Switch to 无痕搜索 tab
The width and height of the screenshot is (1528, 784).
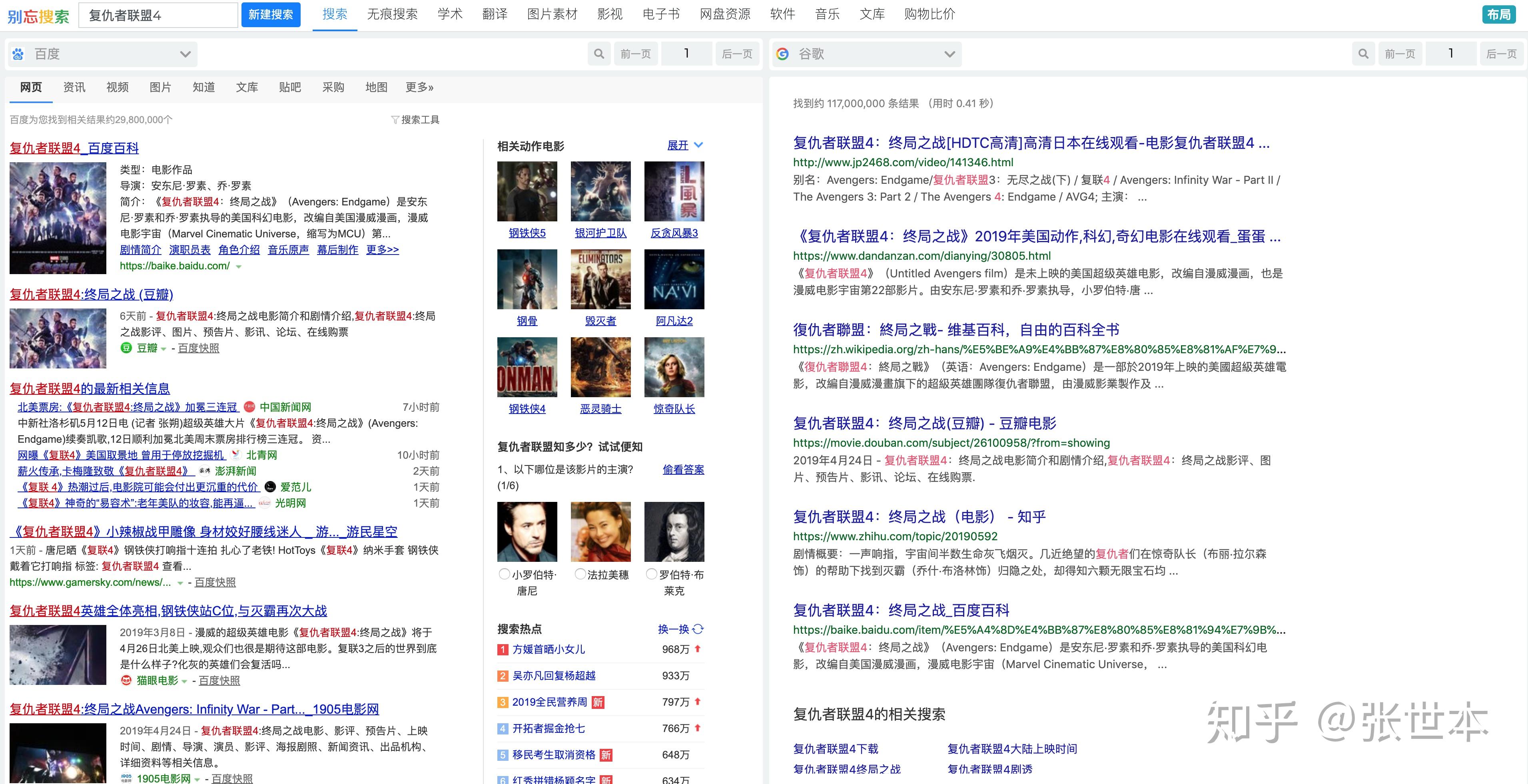[x=392, y=14]
